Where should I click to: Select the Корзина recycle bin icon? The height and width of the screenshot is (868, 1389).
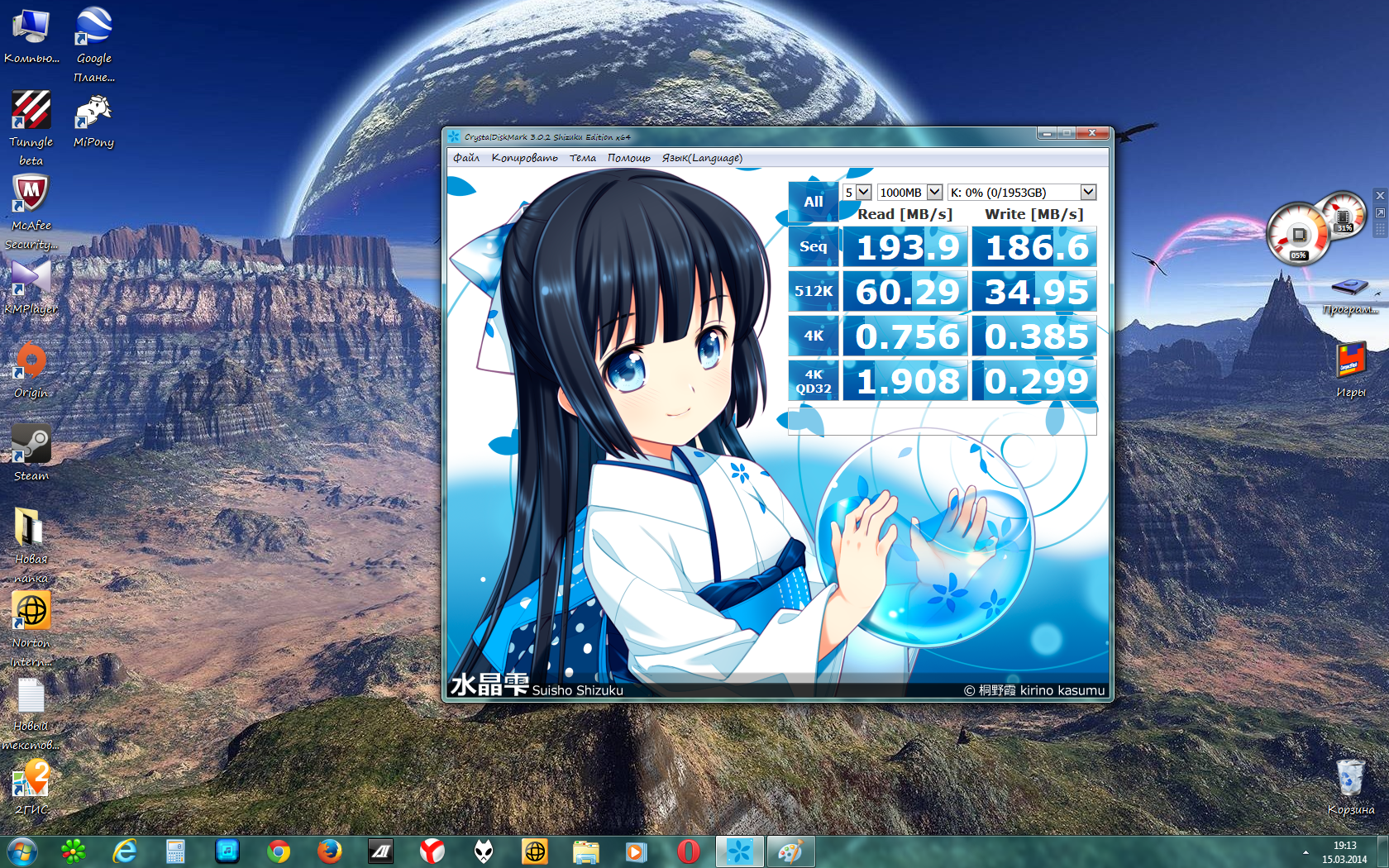pos(1350,787)
